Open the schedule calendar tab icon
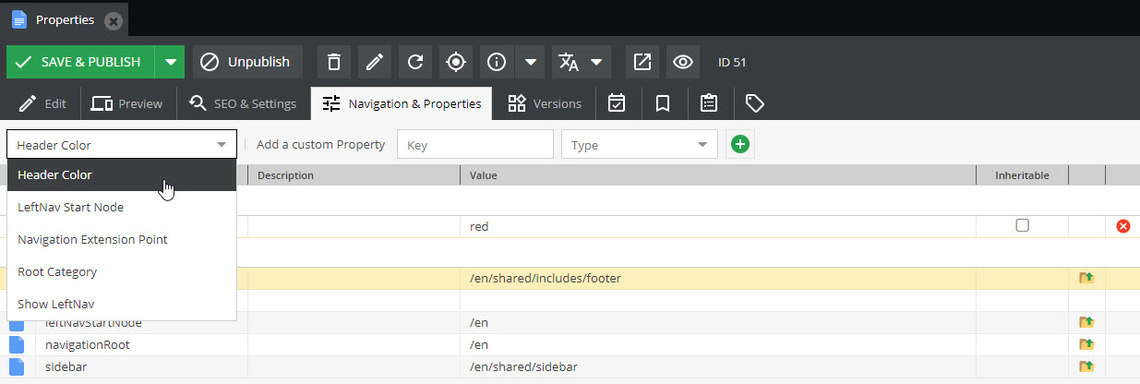The width and height of the screenshot is (1140, 384). 617,104
